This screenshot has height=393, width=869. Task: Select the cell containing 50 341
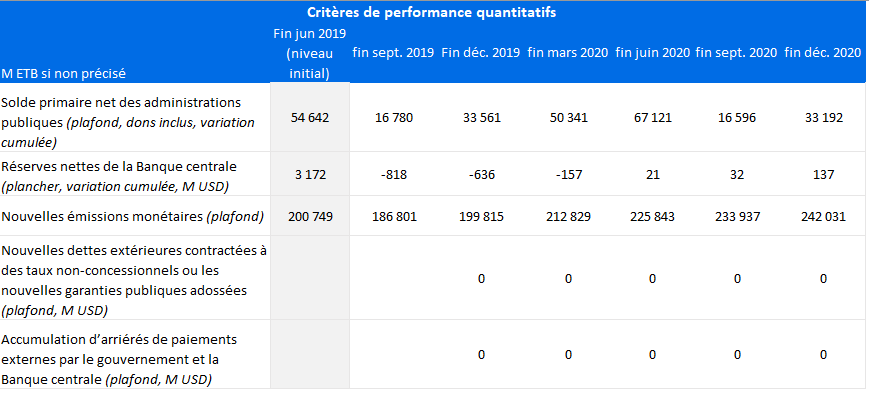click(568, 118)
